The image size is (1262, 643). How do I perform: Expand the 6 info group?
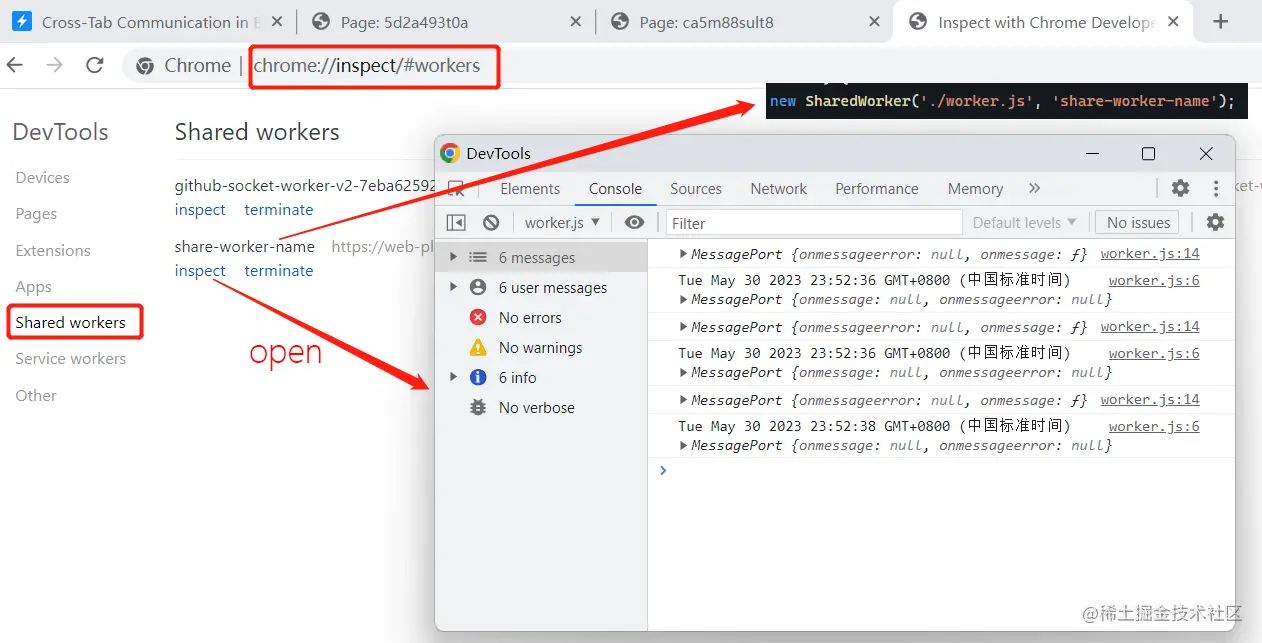(454, 377)
